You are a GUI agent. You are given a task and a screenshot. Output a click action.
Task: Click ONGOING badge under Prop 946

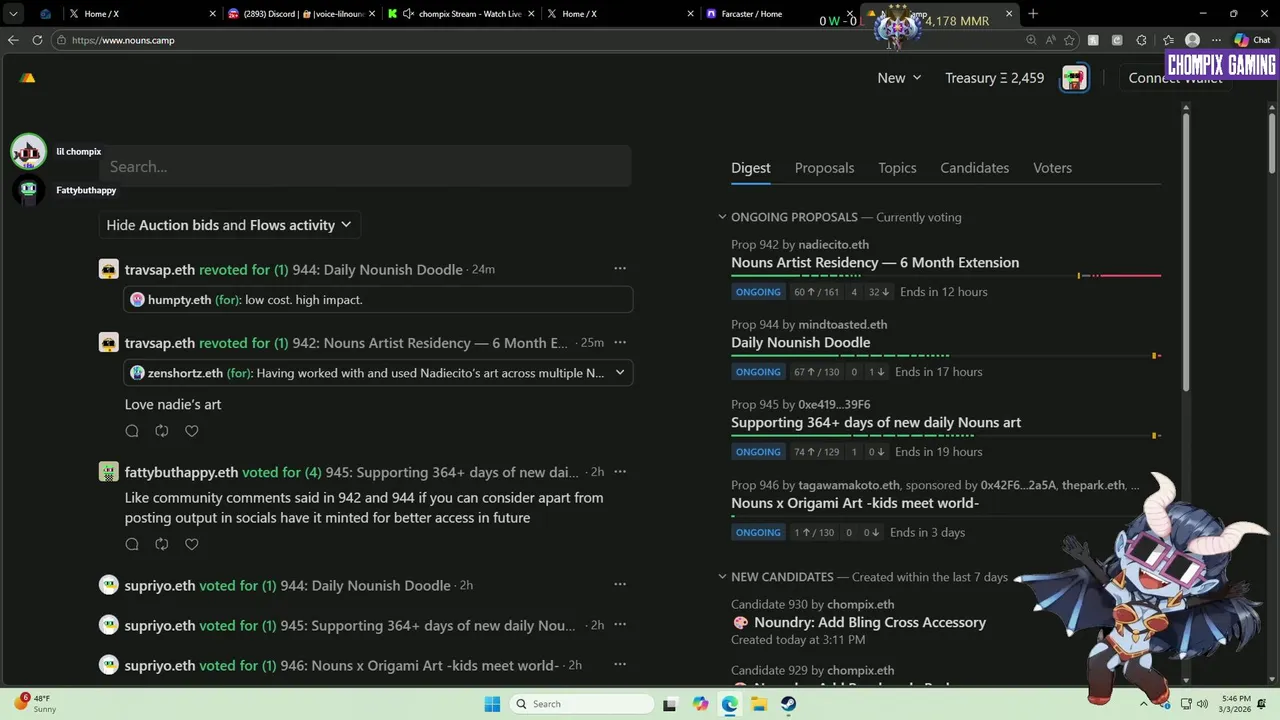(x=758, y=532)
